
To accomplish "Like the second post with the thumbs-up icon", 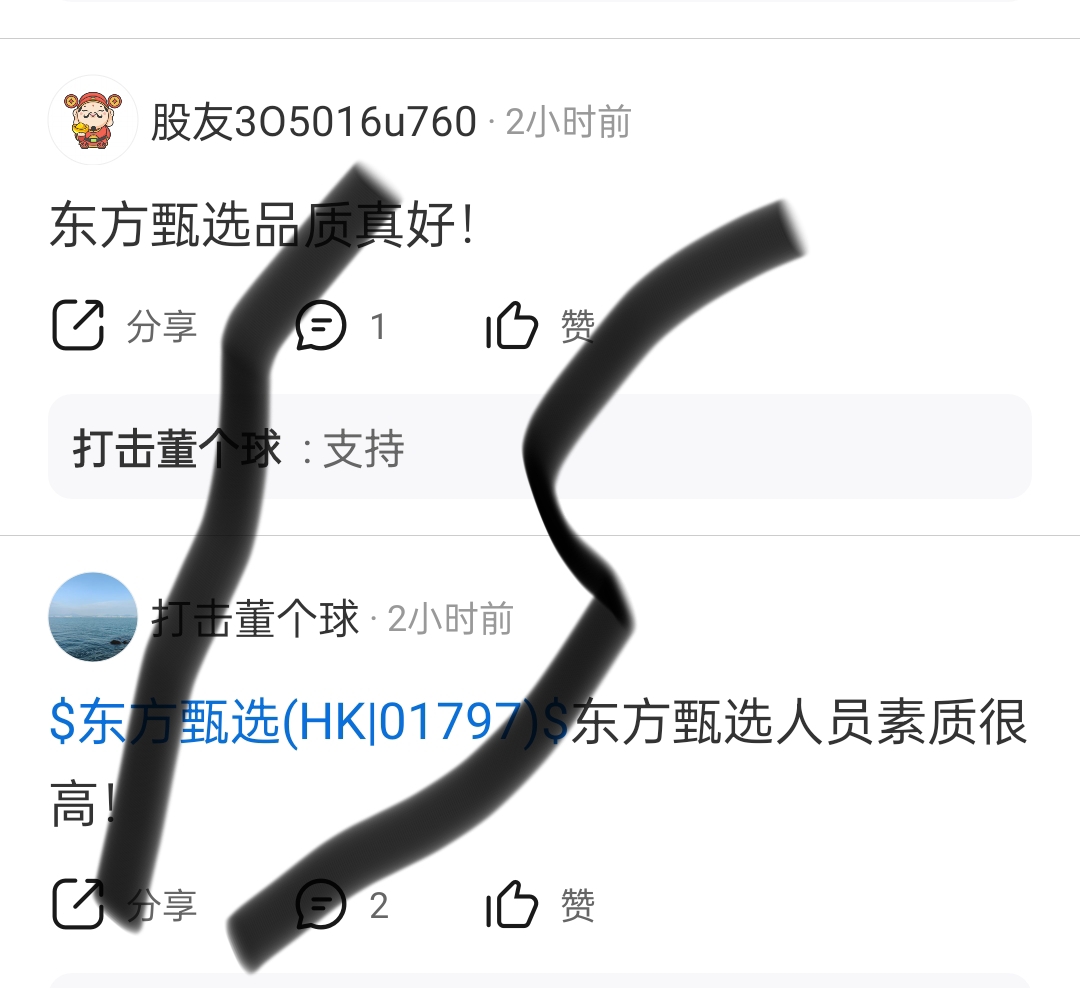I will 512,904.
